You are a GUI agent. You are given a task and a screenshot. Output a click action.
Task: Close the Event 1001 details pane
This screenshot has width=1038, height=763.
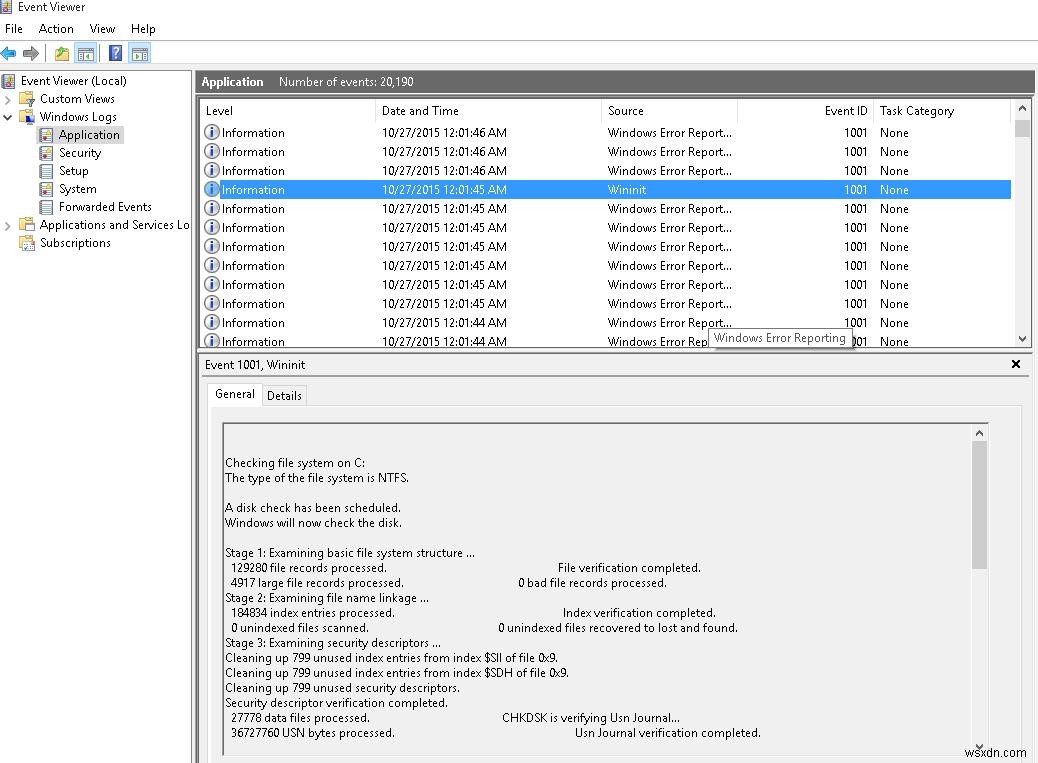click(x=1016, y=364)
